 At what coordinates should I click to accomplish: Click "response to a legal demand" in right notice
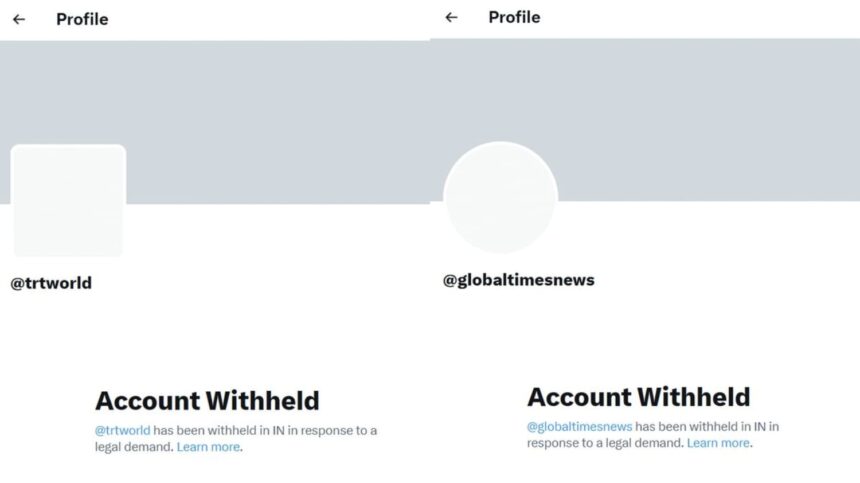point(605,443)
